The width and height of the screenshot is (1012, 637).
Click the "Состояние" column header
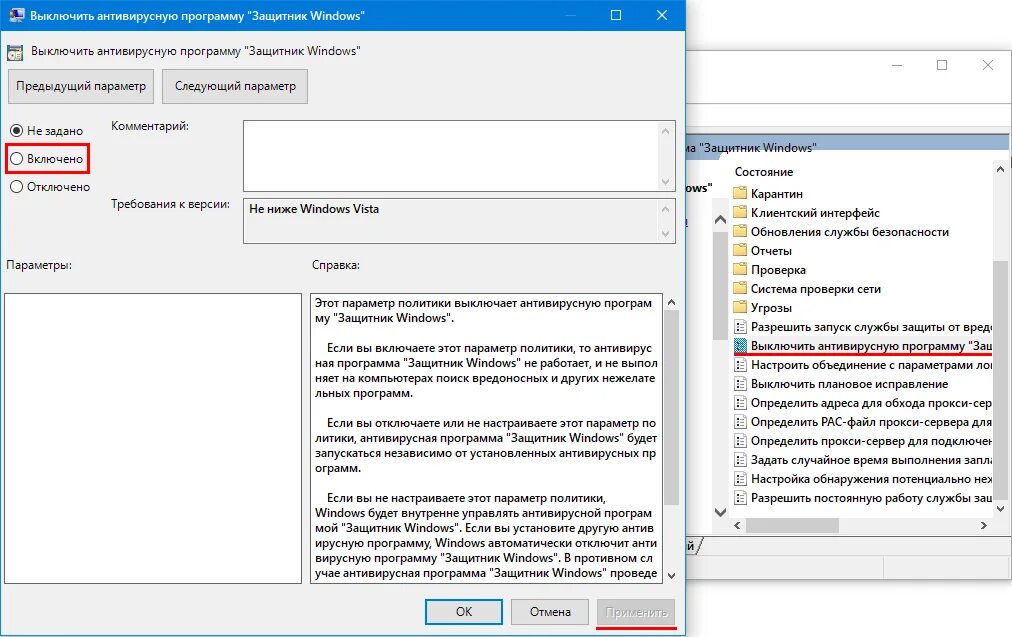pyautogui.click(x=764, y=172)
